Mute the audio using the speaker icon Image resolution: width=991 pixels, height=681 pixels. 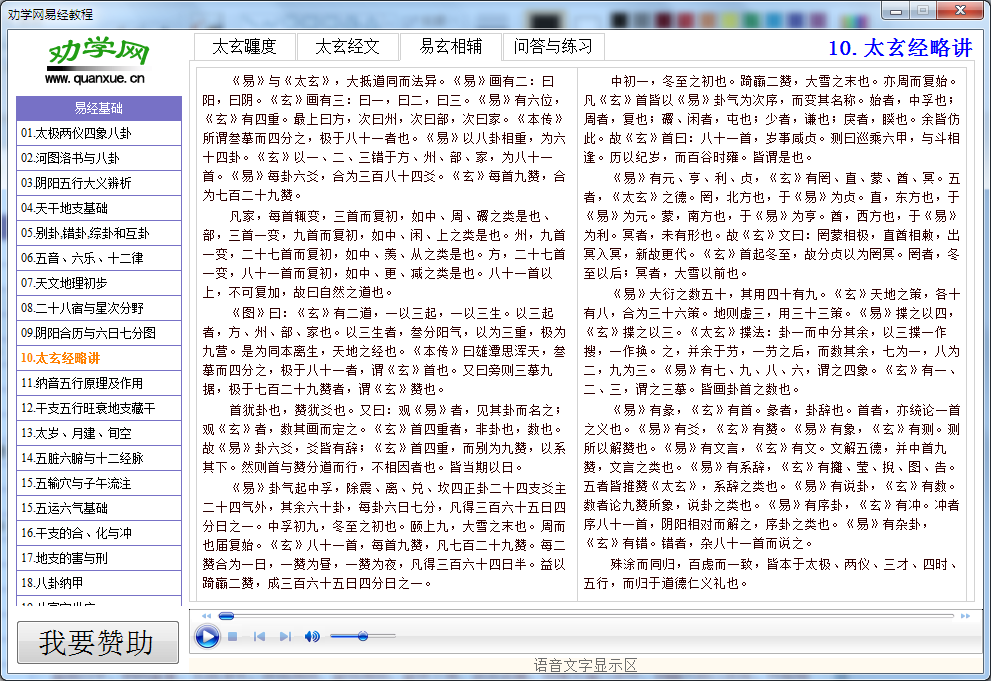click(x=311, y=636)
